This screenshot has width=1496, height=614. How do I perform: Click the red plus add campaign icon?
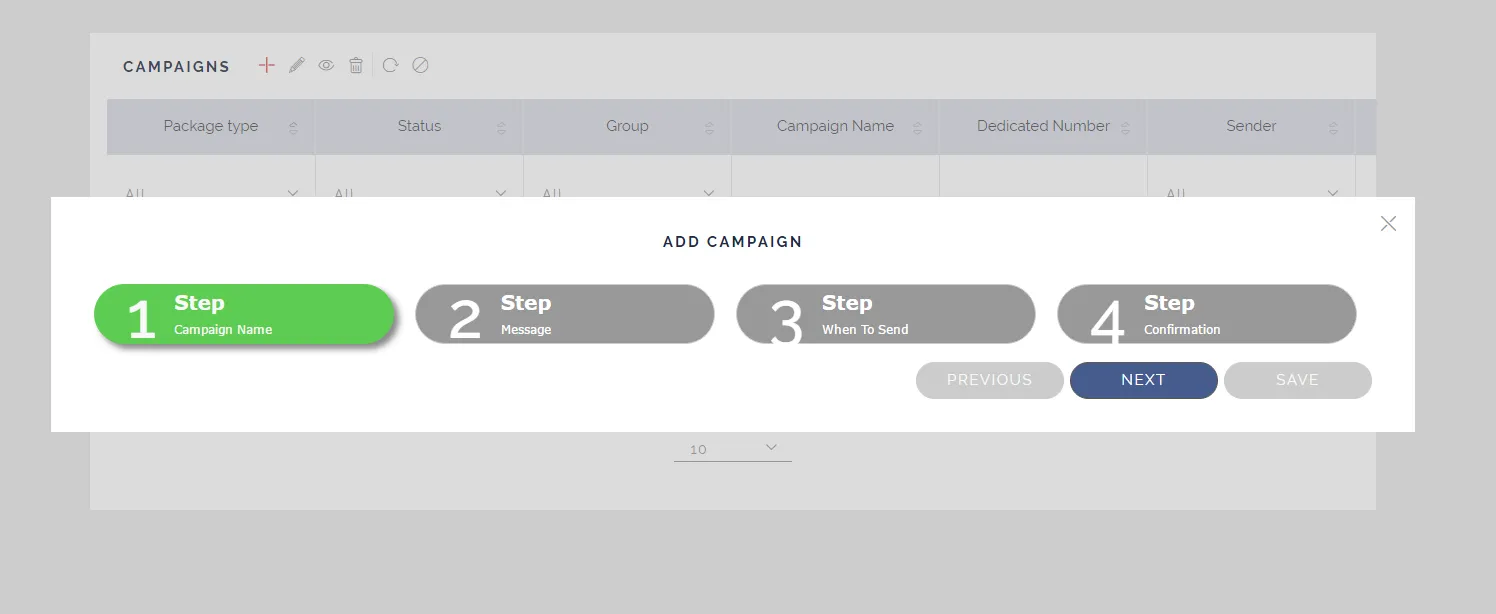(x=266, y=65)
